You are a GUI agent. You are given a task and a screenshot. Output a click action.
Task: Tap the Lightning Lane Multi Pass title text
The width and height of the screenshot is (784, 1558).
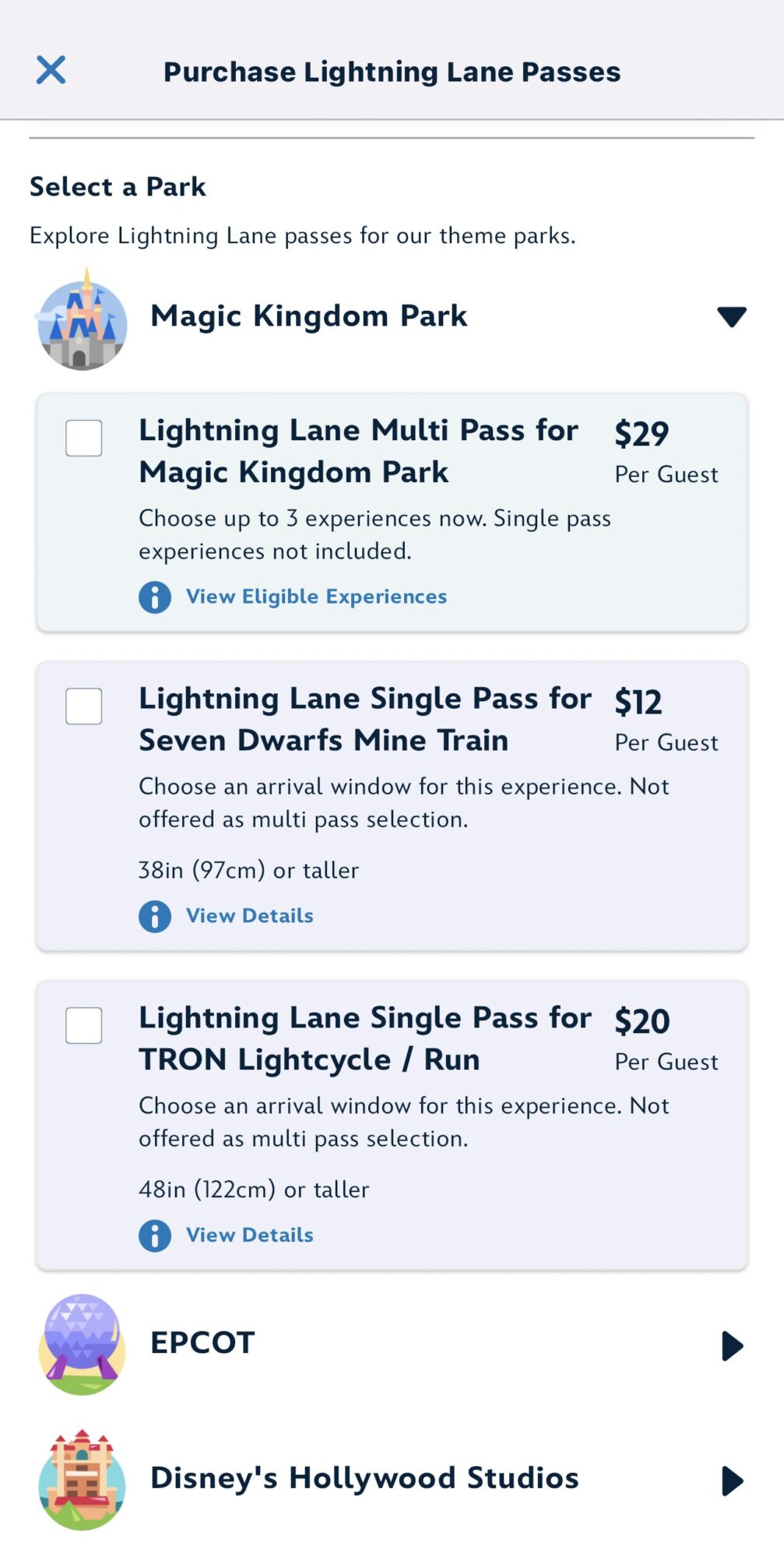coord(358,451)
